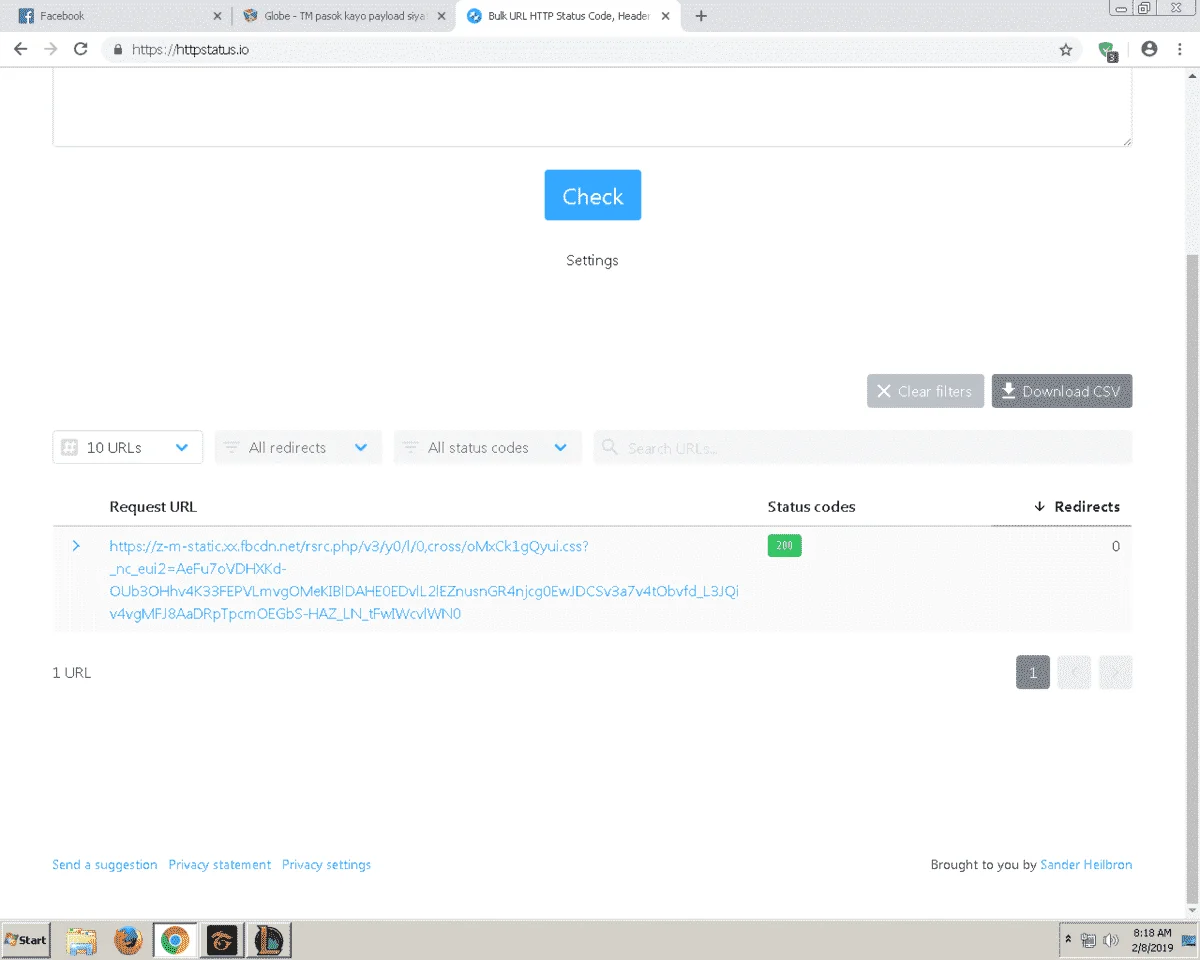Screen dimensions: 1200x960
Task: Click the Clear filters button
Action: [925, 391]
